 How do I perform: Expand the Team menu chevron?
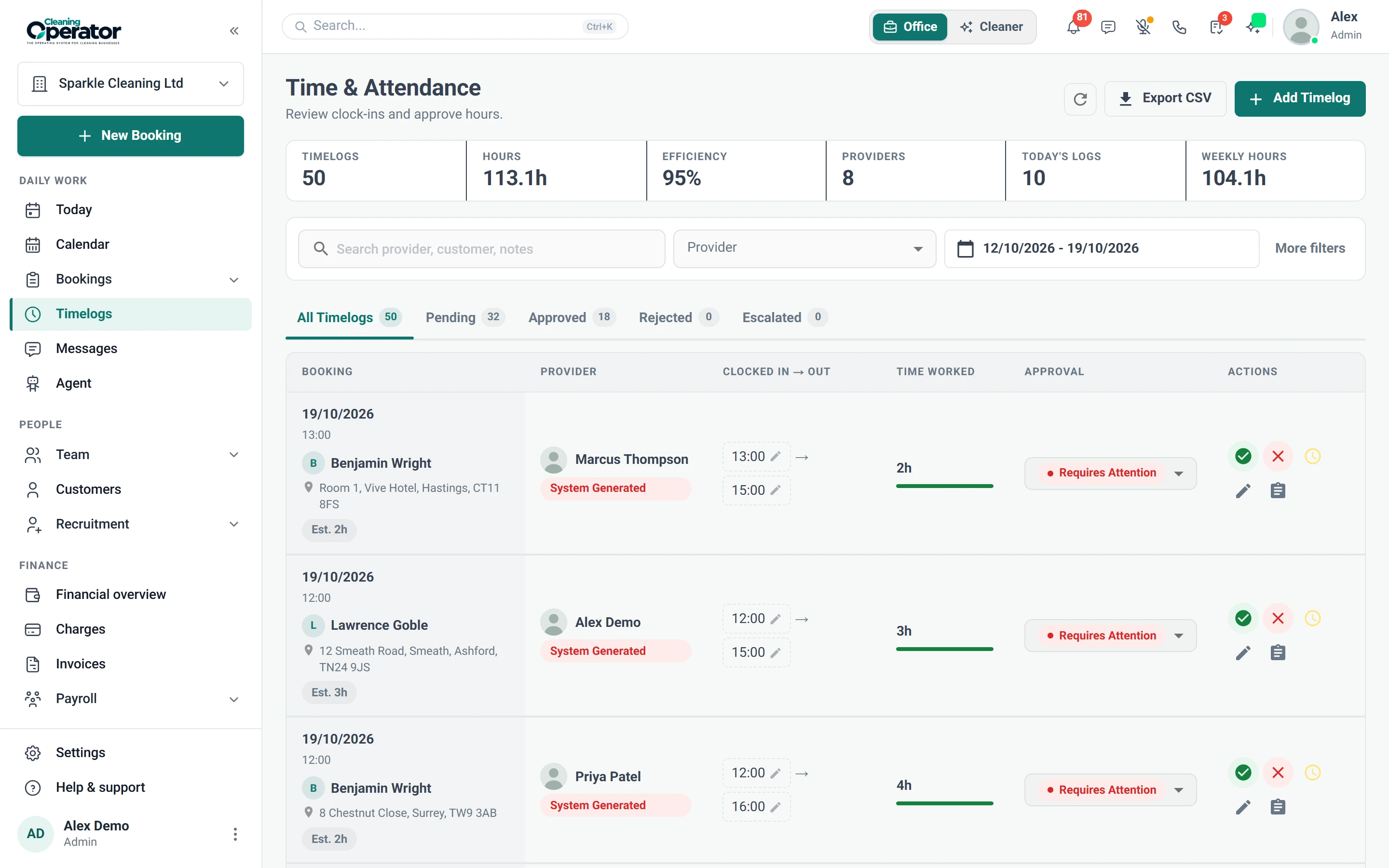[233, 455]
